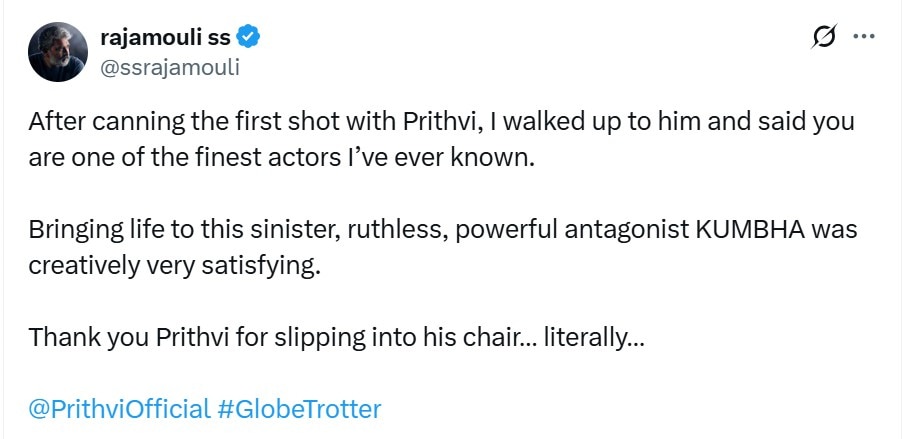Image resolution: width=904 pixels, height=439 pixels.
Task: Click the line starting 'After canning the first shot'
Action: point(442,122)
